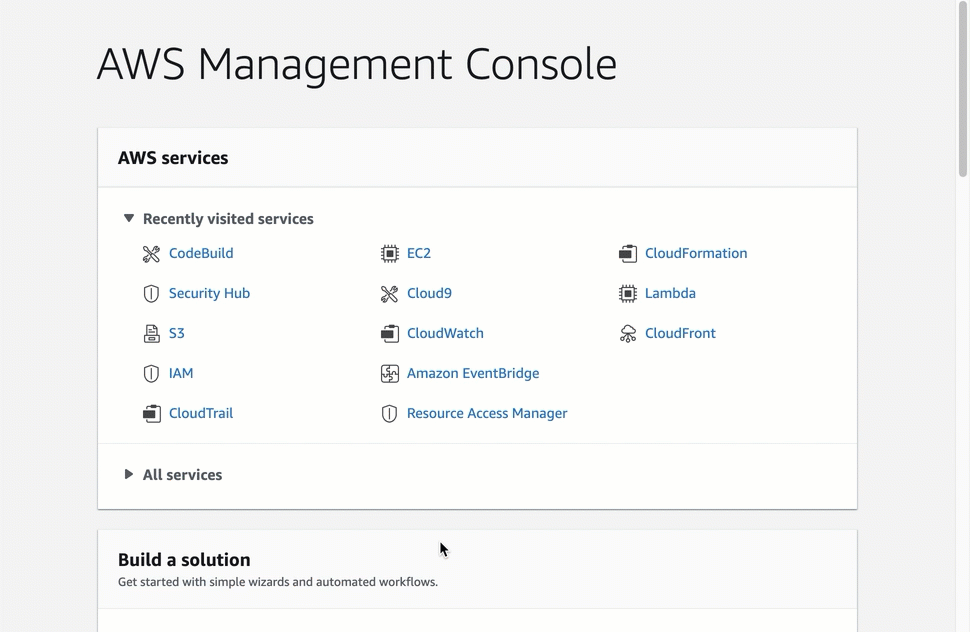Click the EC2 chip icon
970x632 pixels.
tap(389, 254)
